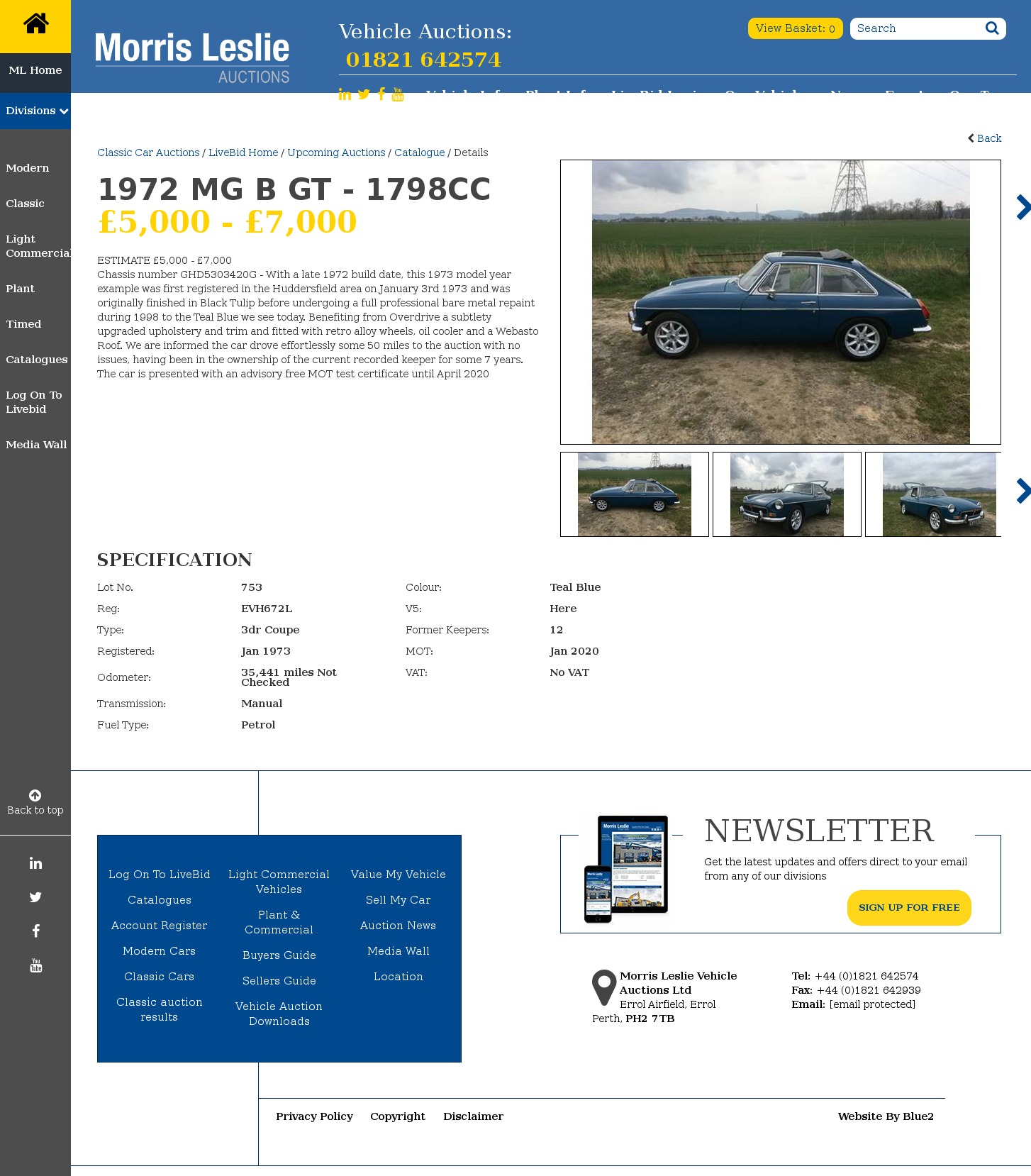
Task: Click the search magnifier icon
Action: [992, 28]
